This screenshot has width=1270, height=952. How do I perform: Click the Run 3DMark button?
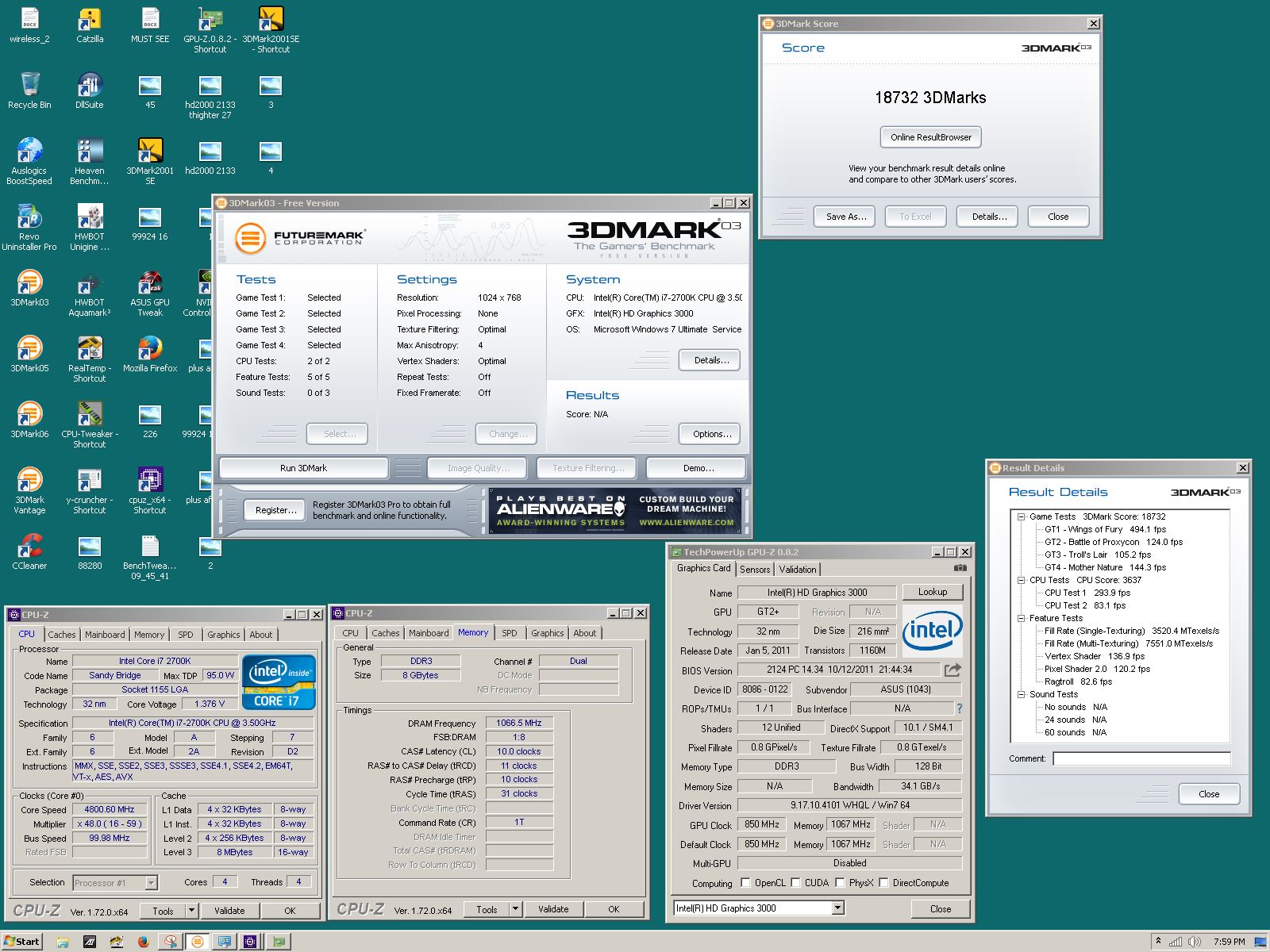pos(303,468)
